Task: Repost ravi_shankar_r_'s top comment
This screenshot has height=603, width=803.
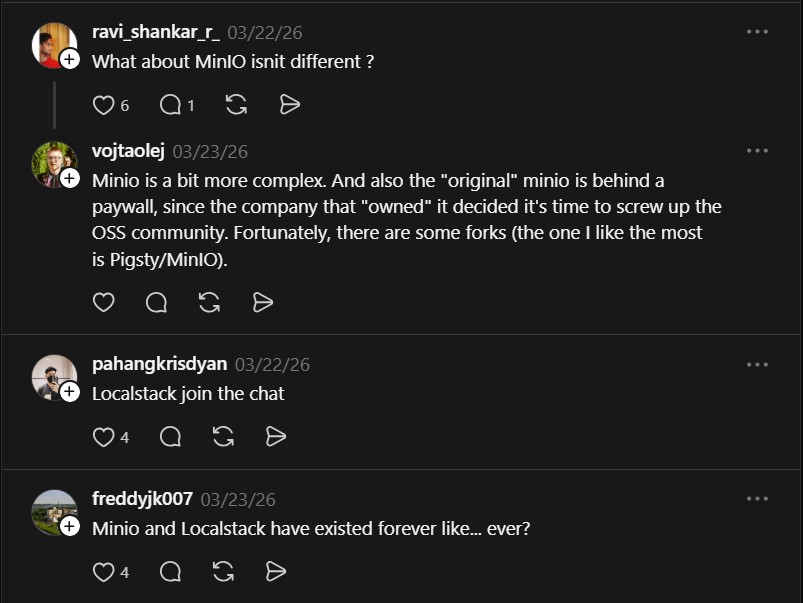Action: (236, 105)
